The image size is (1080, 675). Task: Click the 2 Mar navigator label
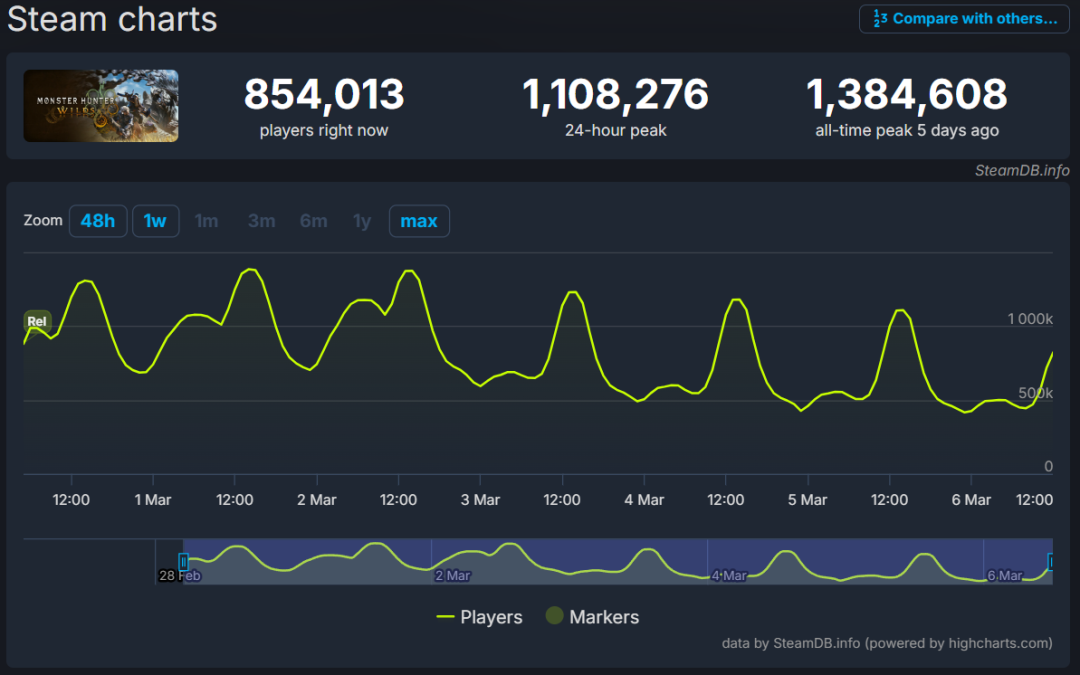point(453,576)
